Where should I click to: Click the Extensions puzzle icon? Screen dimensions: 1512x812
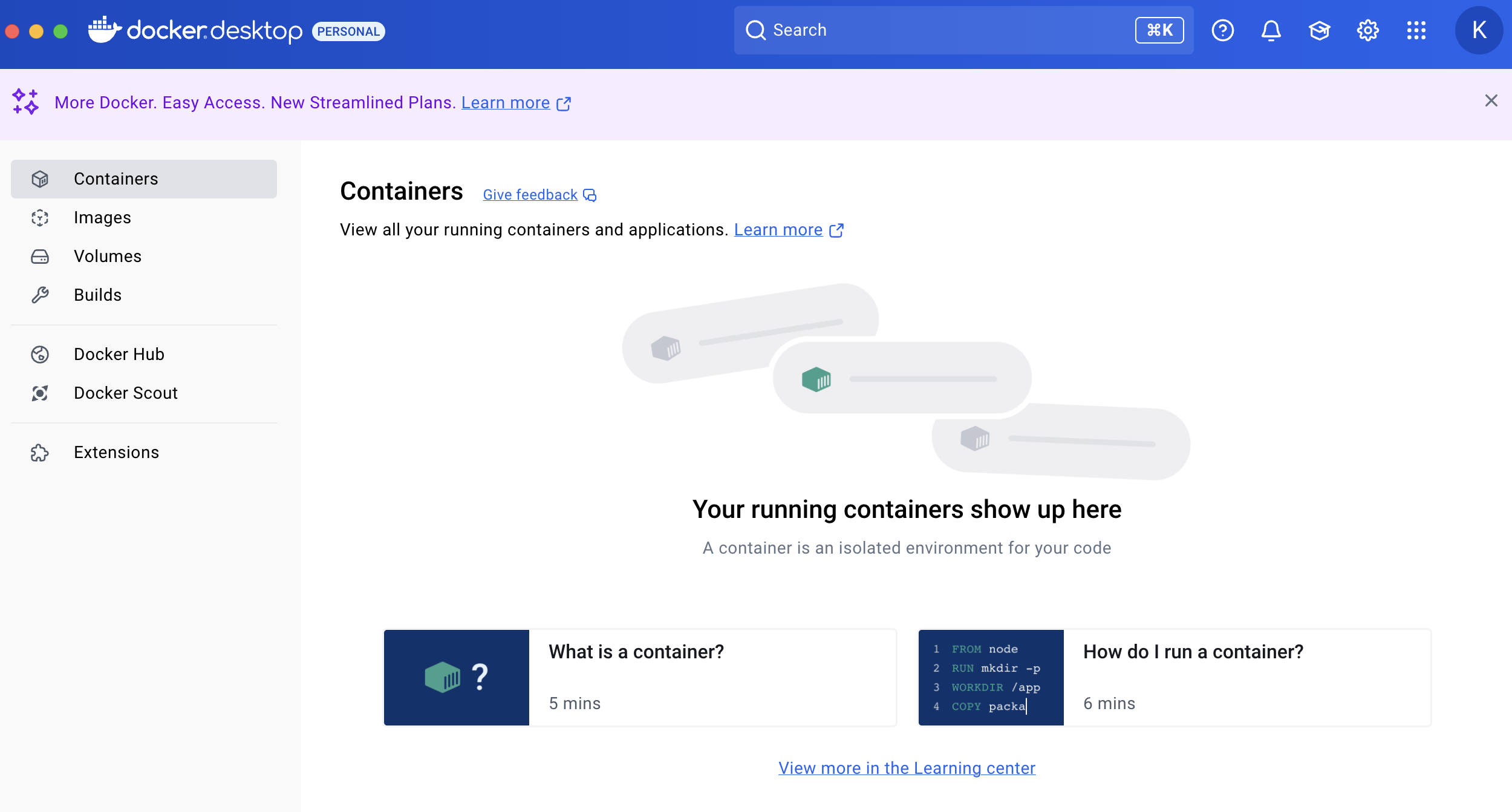point(40,453)
